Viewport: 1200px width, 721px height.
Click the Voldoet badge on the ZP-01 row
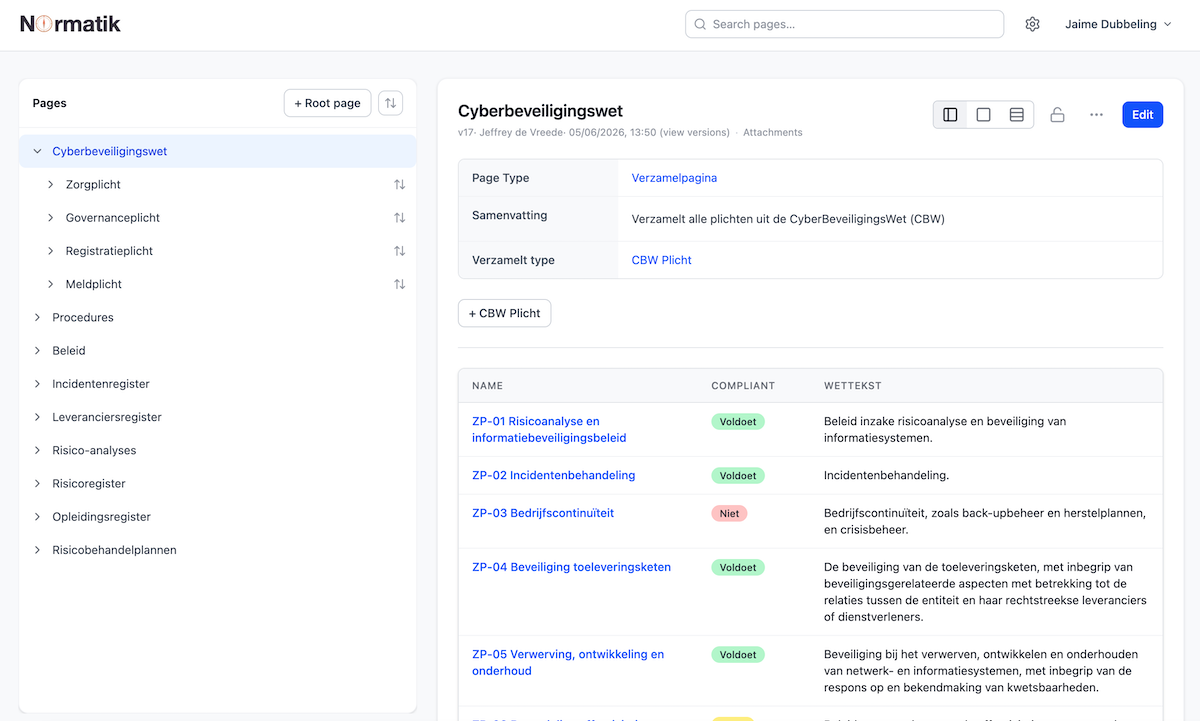[x=738, y=422]
